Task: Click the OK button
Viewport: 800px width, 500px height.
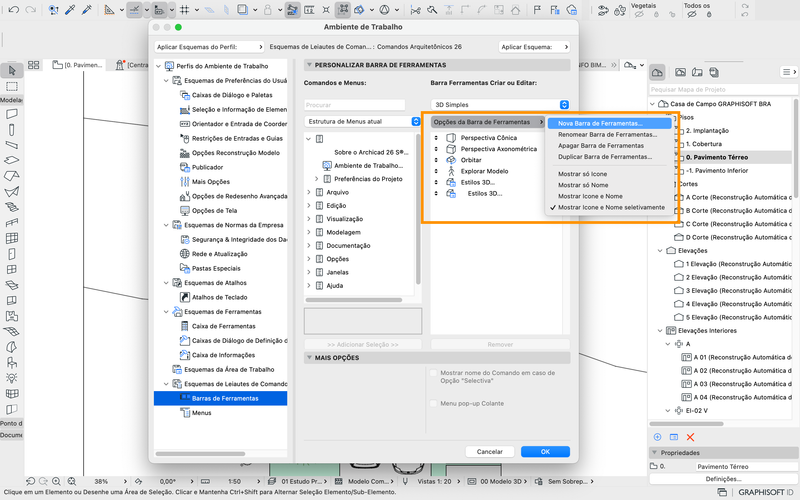Action: [x=545, y=452]
